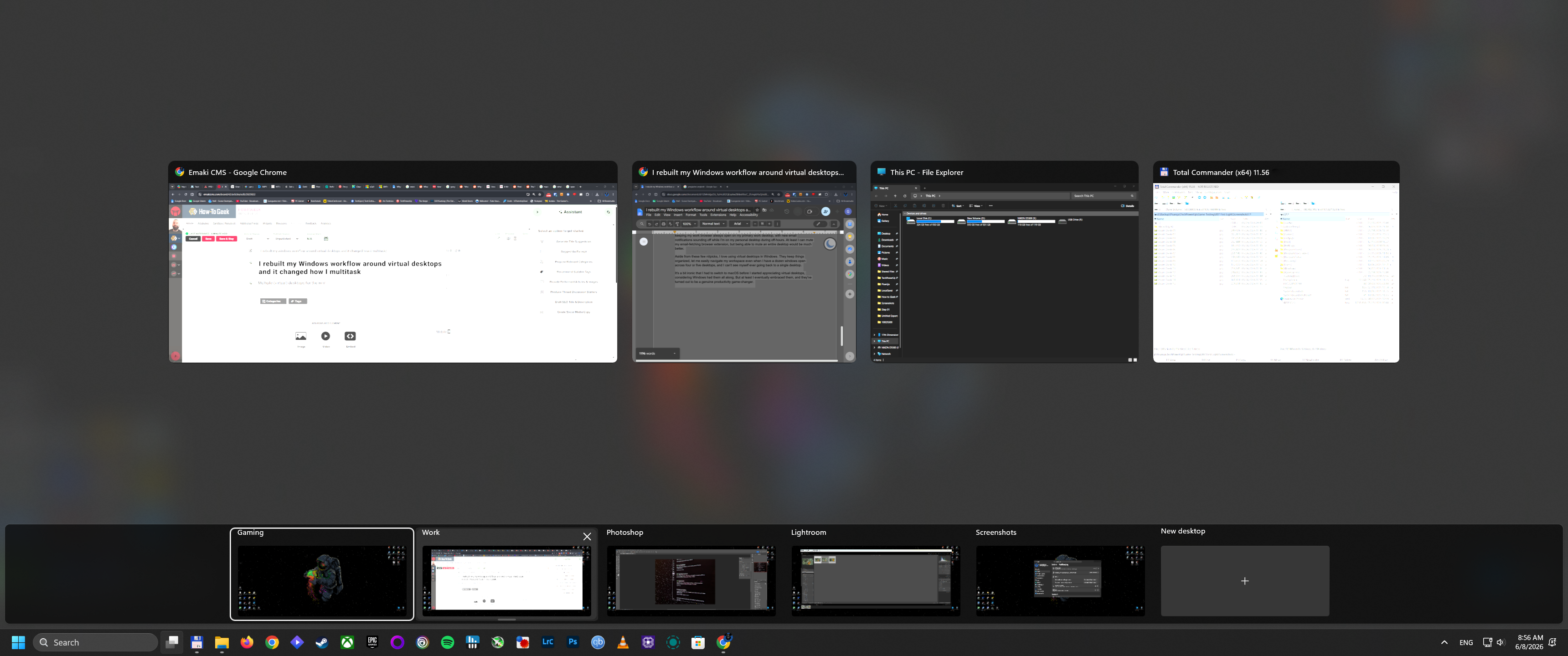This screenshot has width=1568, height=656.
Task: Select the Total Commander window thumbnail
Action: pos(1276,261)
